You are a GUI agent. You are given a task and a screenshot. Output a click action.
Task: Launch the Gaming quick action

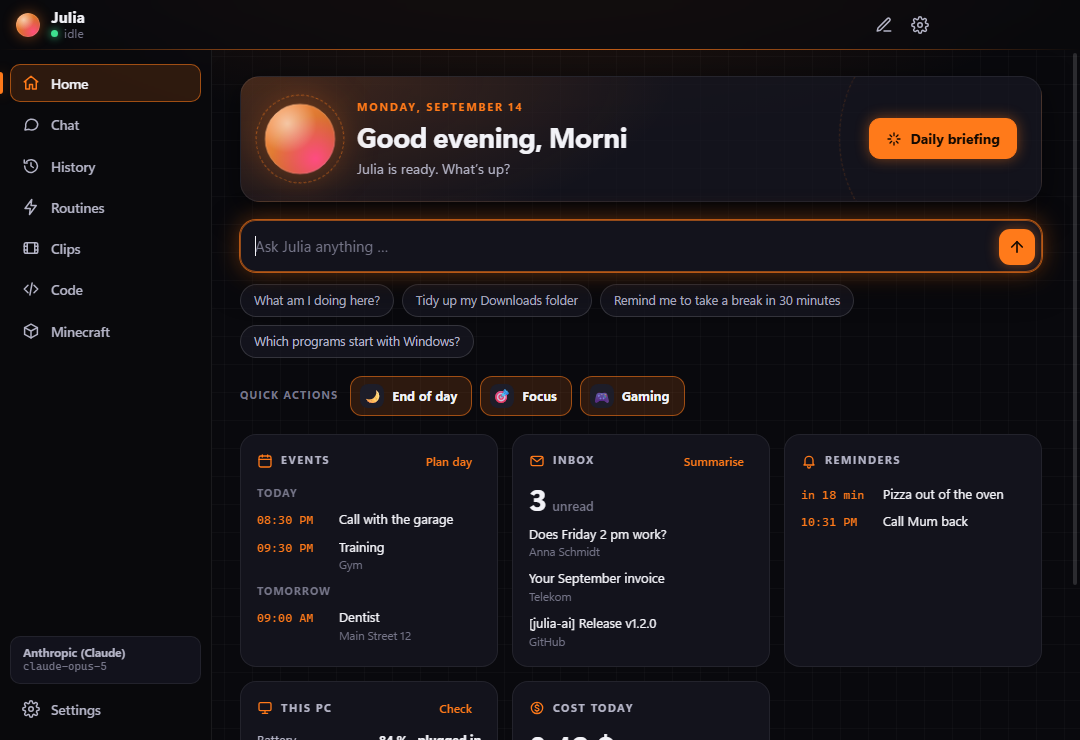[632, 396]
